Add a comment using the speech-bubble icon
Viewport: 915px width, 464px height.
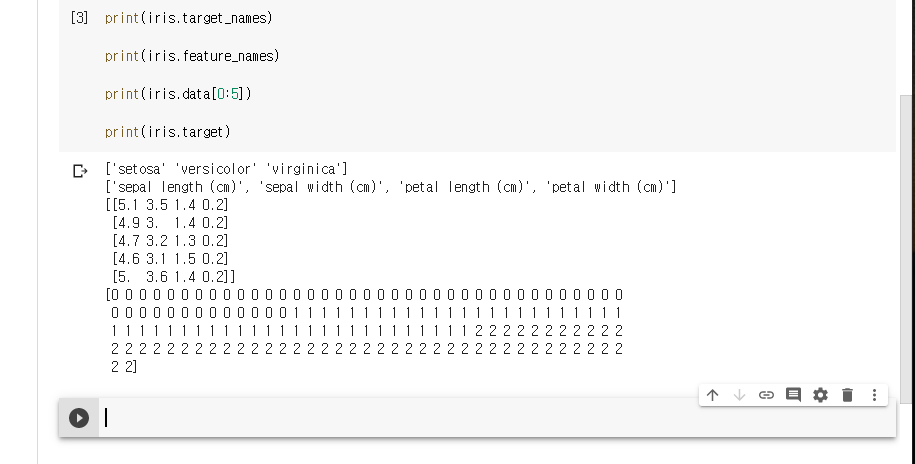(x=793, y=395)
